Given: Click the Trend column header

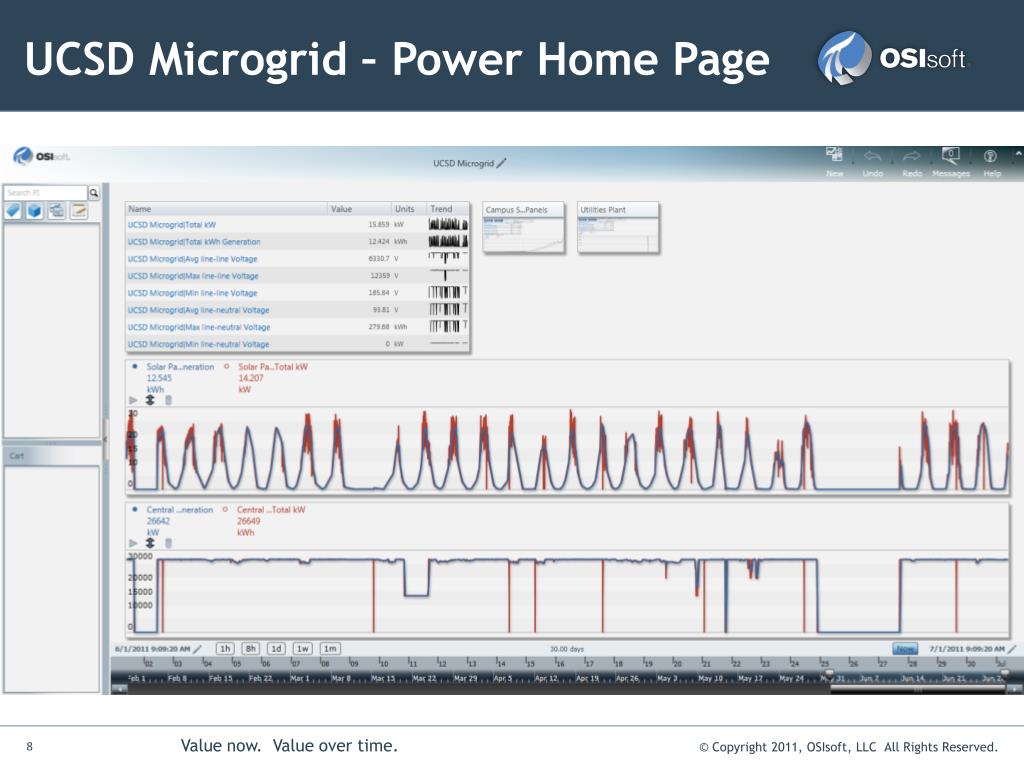Looking at the screenshot, I should [447, 209].
